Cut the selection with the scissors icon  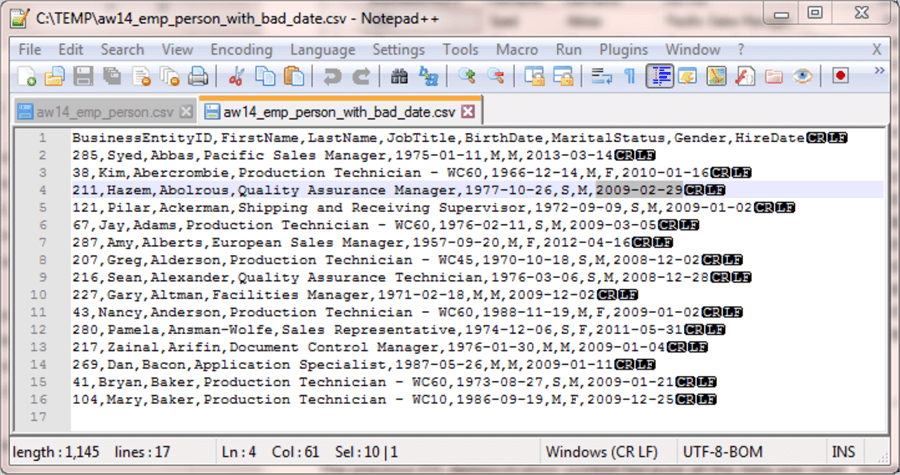click(236, 76)
